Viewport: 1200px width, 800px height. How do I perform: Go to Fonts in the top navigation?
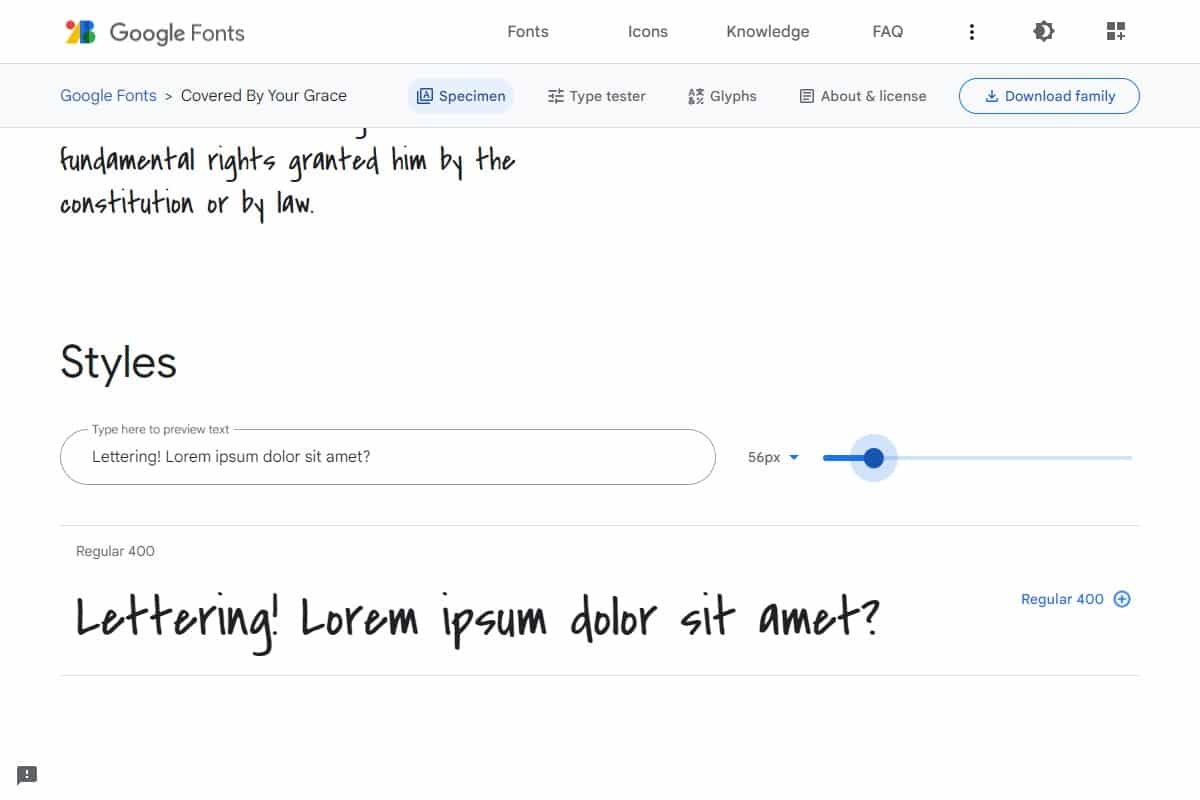528,32
